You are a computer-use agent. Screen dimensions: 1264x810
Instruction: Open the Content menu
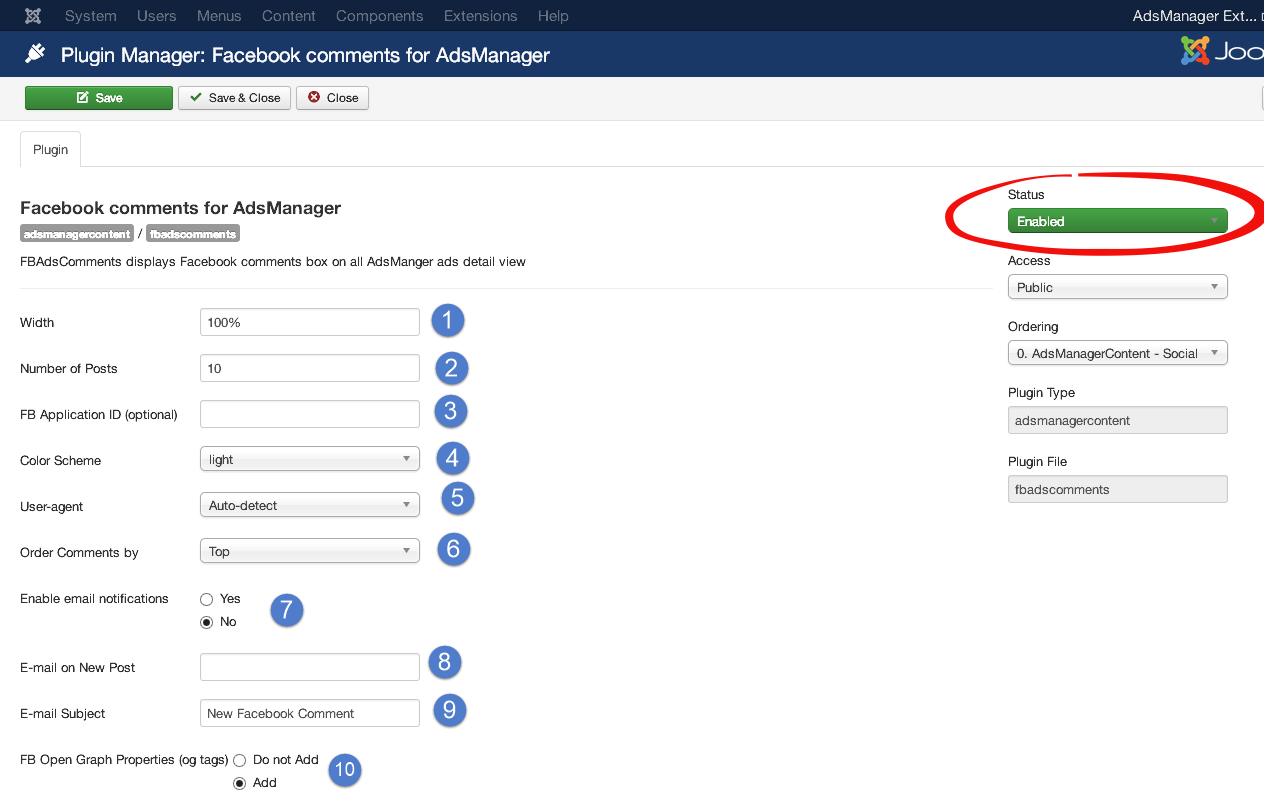(x=289, y=16)
